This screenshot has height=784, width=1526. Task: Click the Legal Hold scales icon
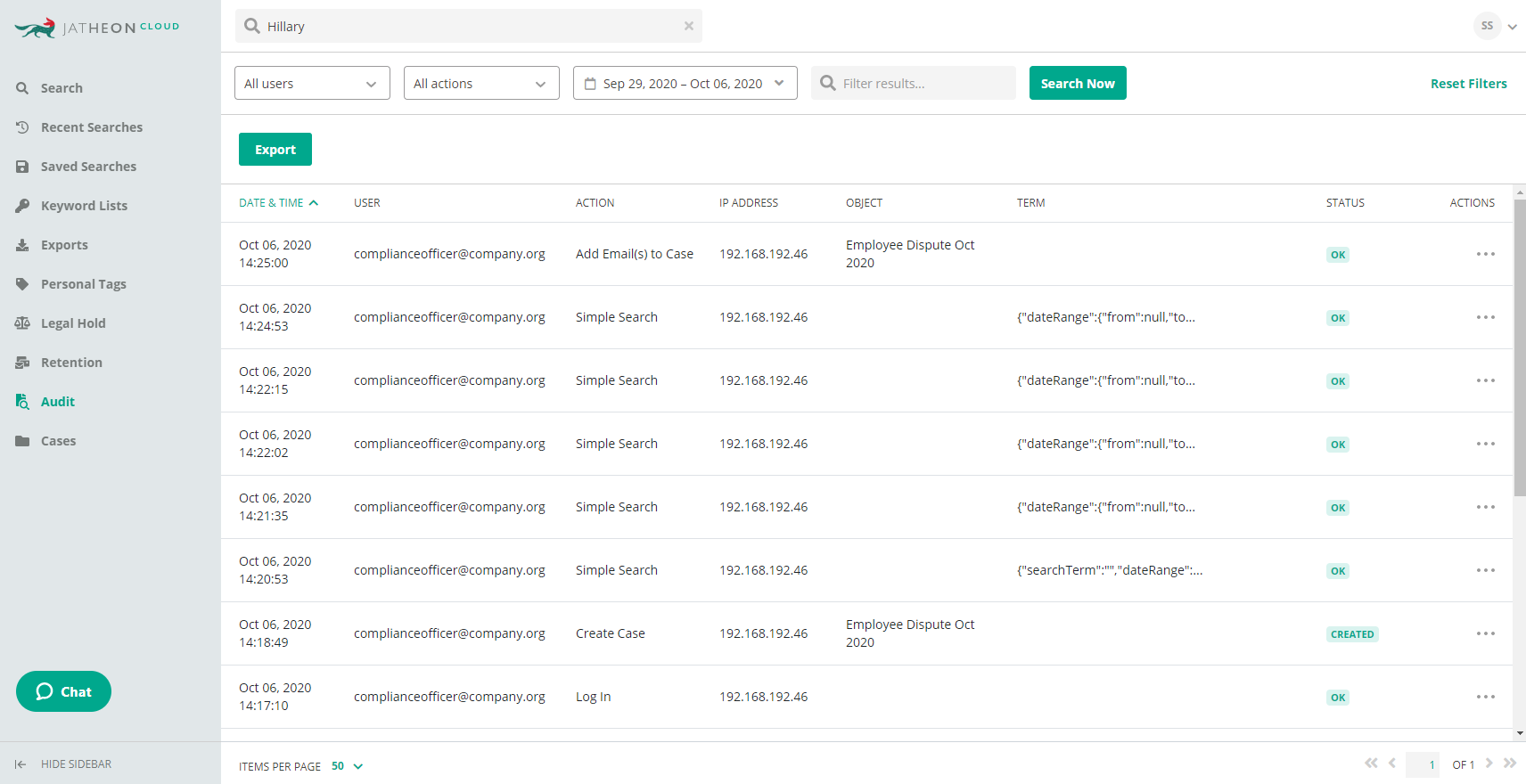click(22, 323)
